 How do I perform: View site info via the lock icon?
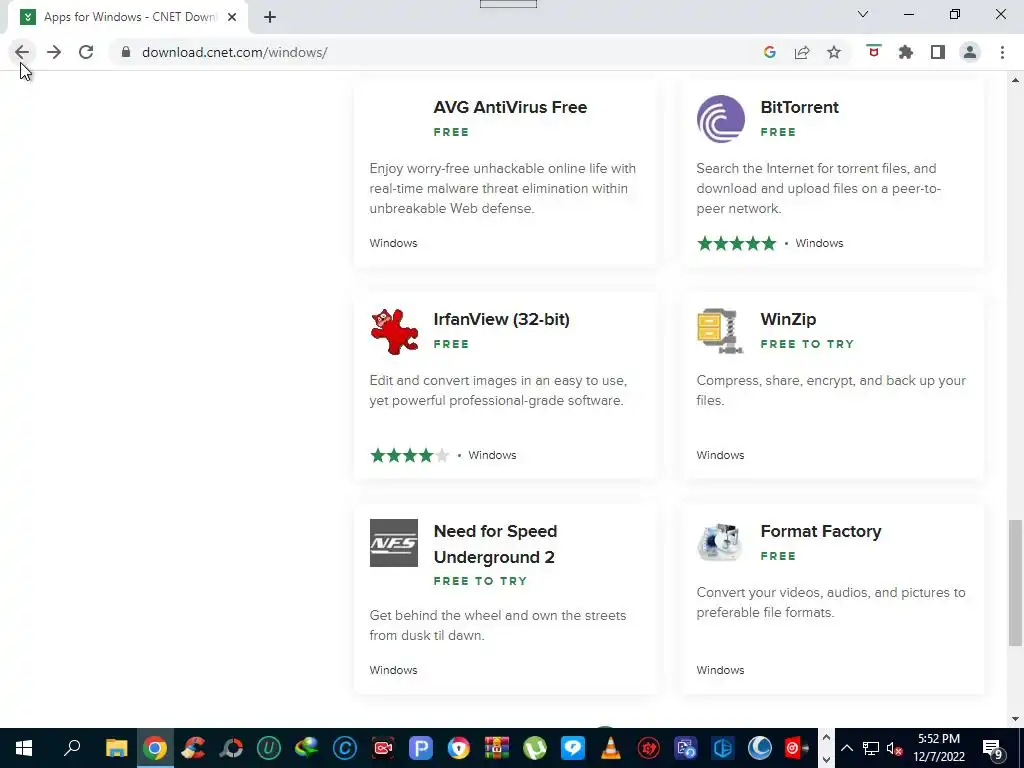[x=126, y=52]
